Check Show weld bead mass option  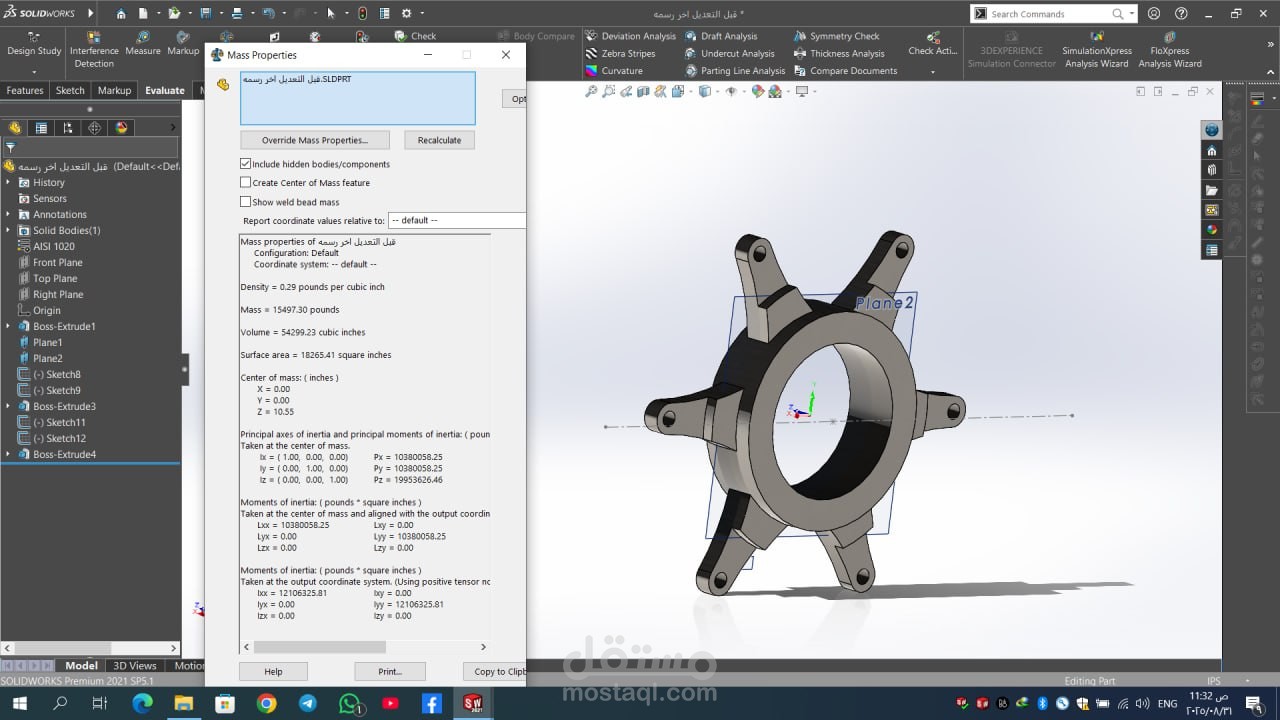tap(246, 202)
